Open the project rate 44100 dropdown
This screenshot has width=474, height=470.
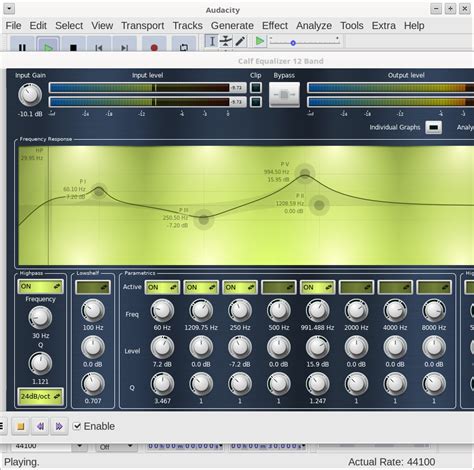coord(80,446)
